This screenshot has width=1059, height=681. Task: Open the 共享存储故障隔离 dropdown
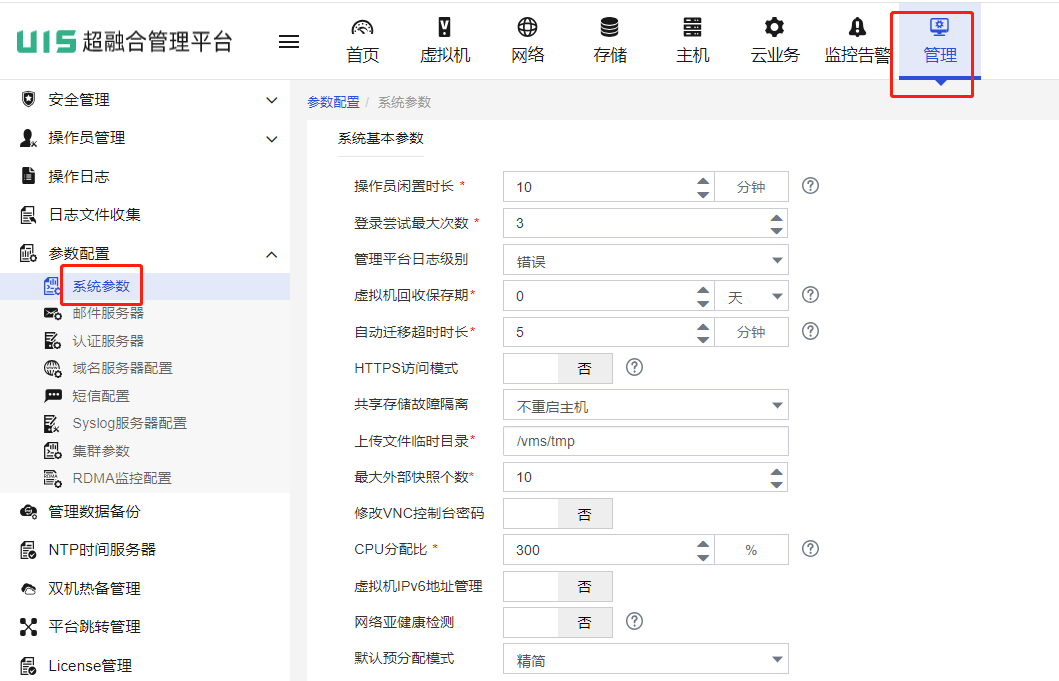645,406
